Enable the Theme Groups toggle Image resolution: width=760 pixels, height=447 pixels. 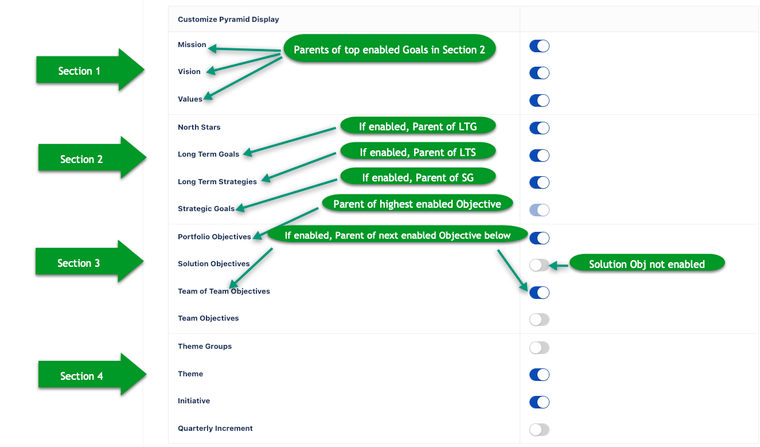click(x=539, y=348)
